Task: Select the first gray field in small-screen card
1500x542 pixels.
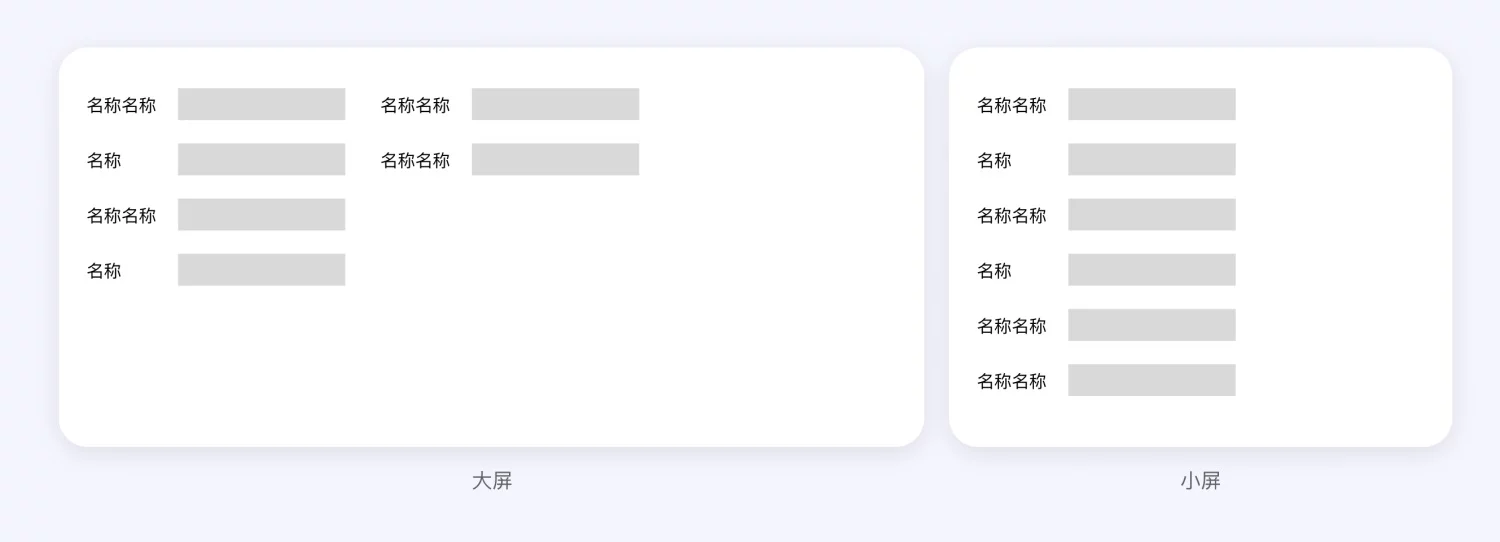Action: (1151, 104)
